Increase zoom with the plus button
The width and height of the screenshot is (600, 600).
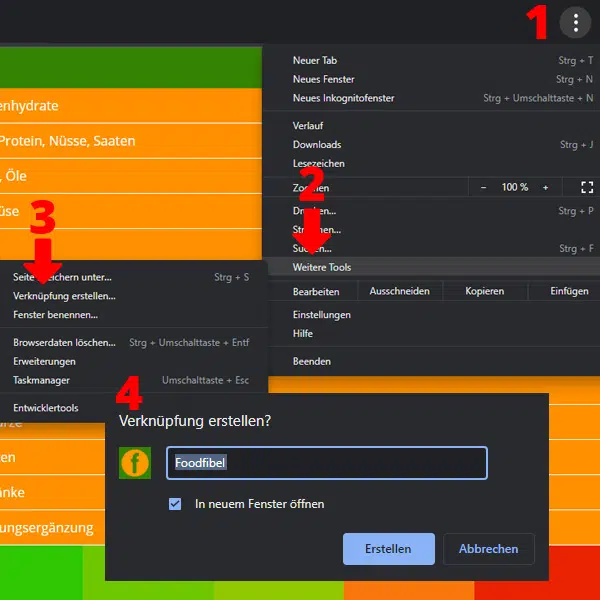point(545,187)
